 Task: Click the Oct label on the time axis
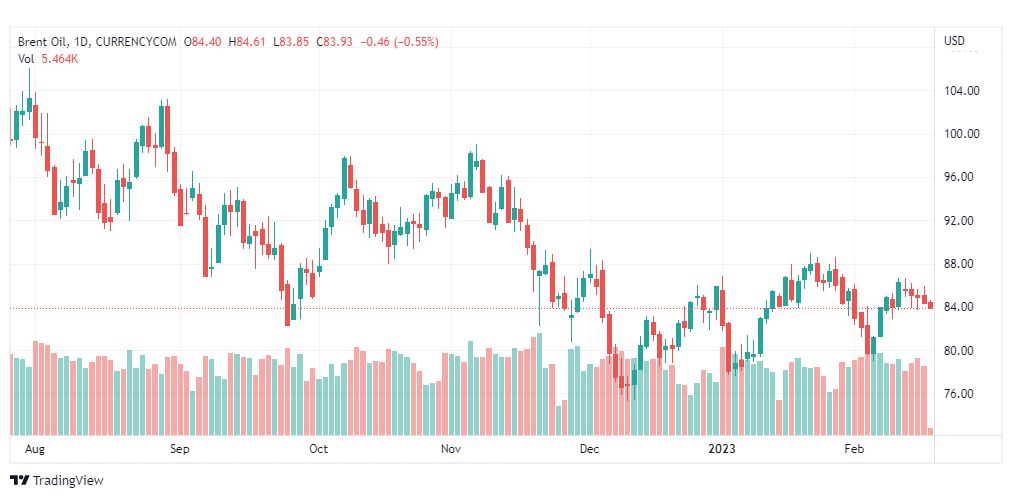pyautogui.click(x=318, y=449)
